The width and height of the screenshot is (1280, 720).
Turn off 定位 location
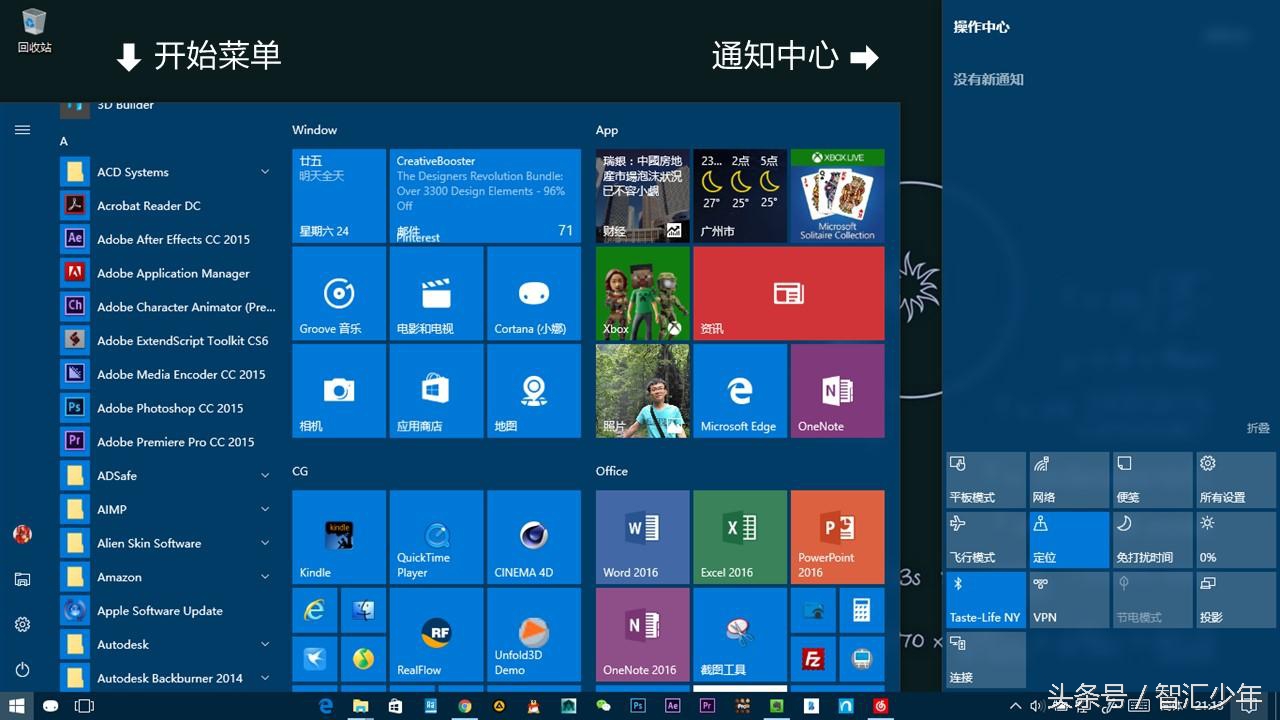coord(1069,540)
